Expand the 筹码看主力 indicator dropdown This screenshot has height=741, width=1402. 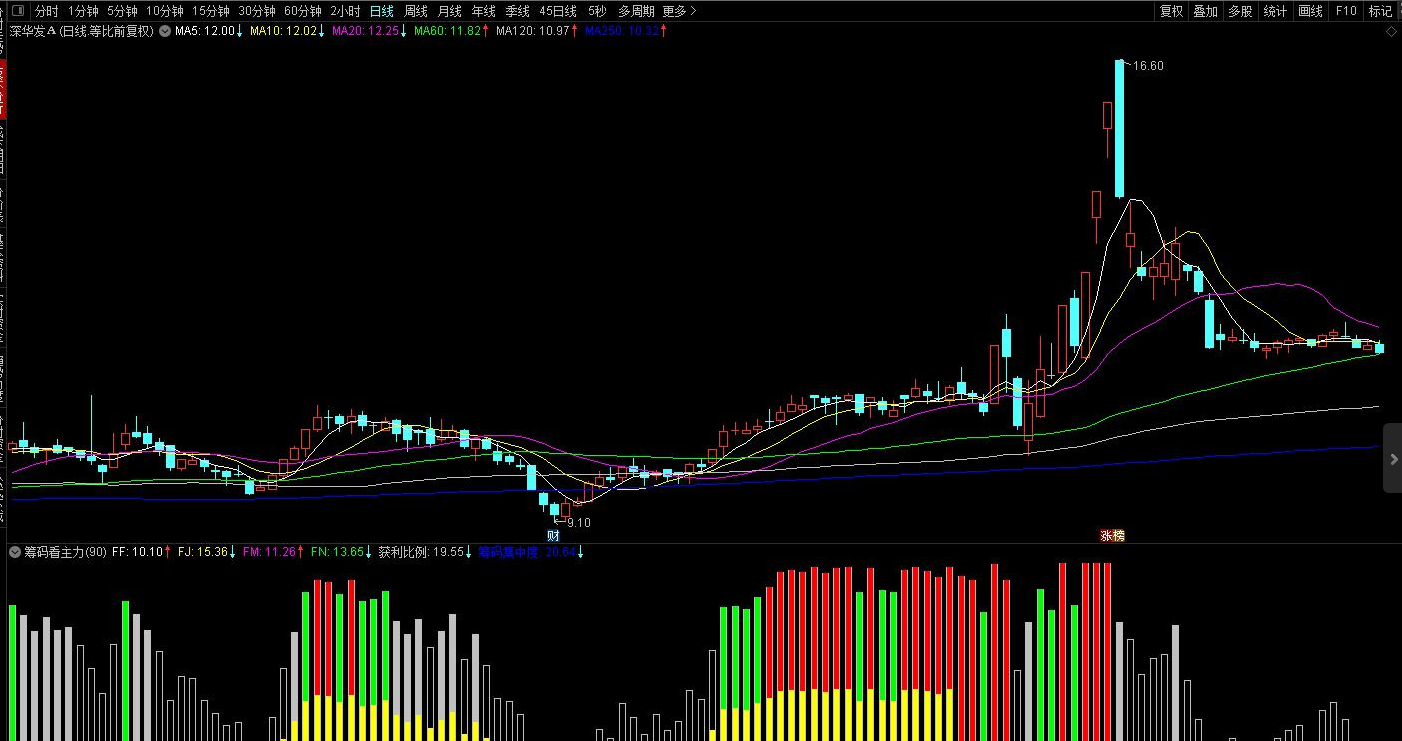pyautogui.click(x=15, y=551)
